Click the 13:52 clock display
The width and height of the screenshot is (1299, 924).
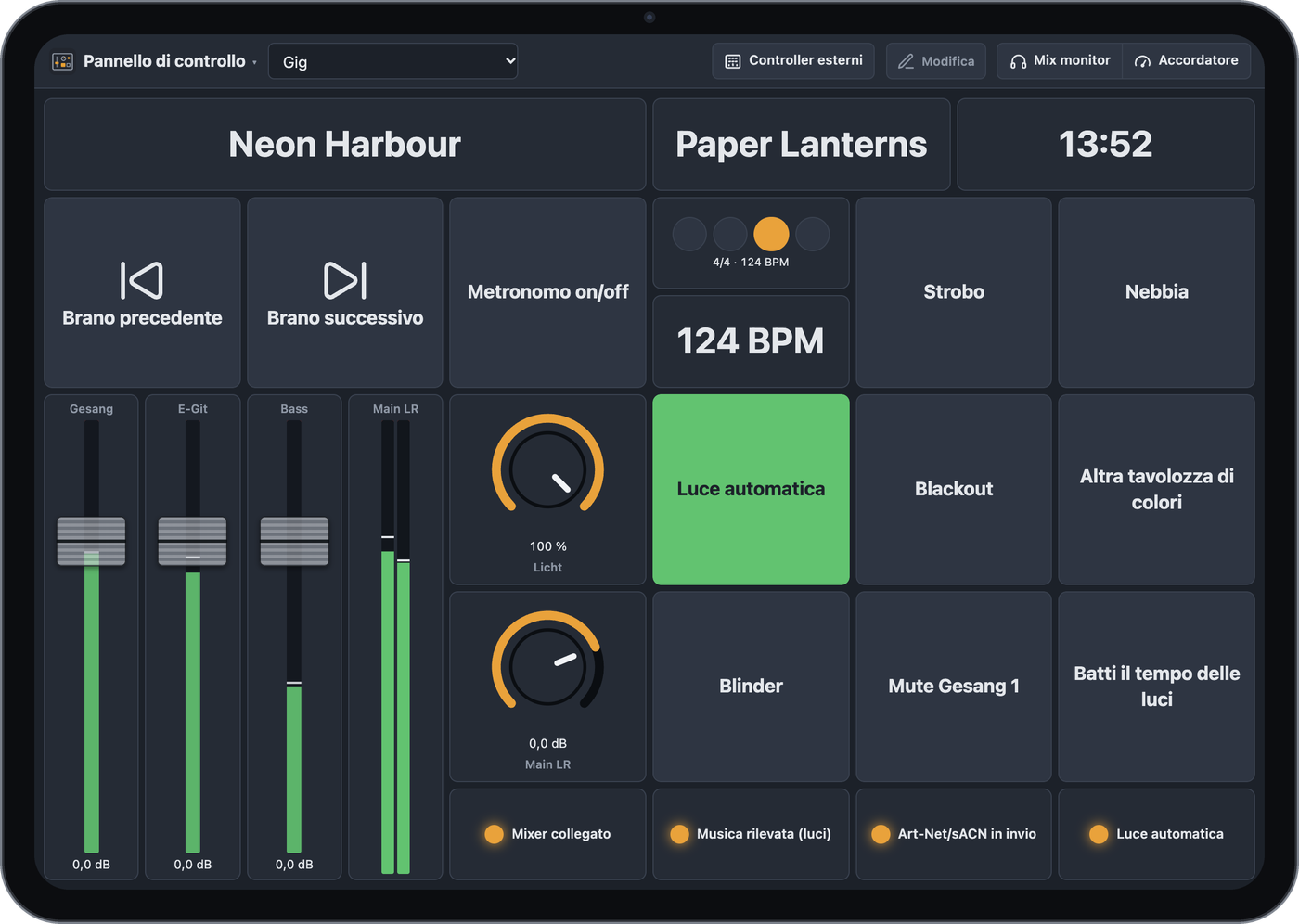click(x=1106, y=145)
